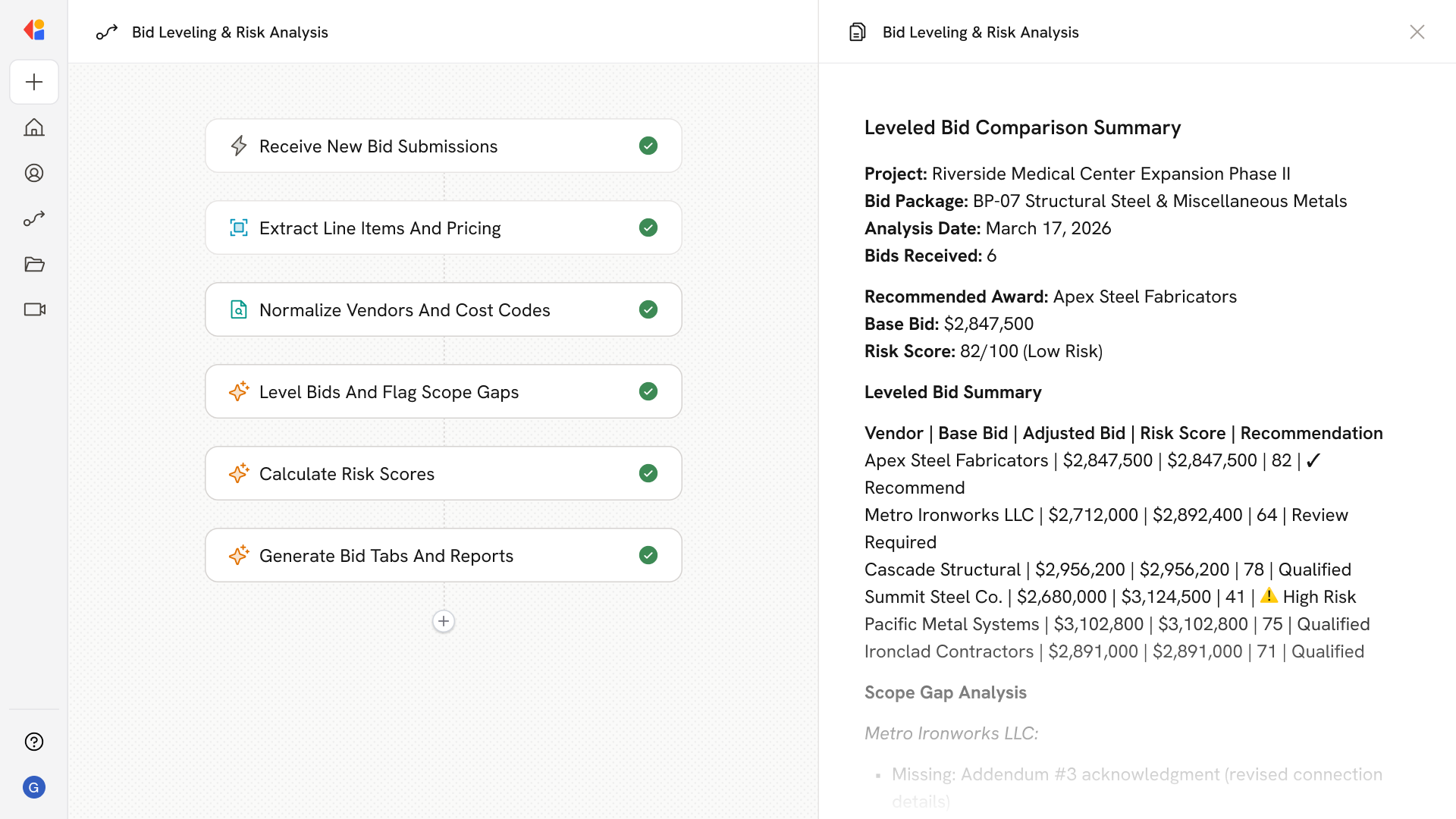Click green checkmark on Generate Bid Tabs And Reports
Screen dimensions: 1456x819
point(648,555)
